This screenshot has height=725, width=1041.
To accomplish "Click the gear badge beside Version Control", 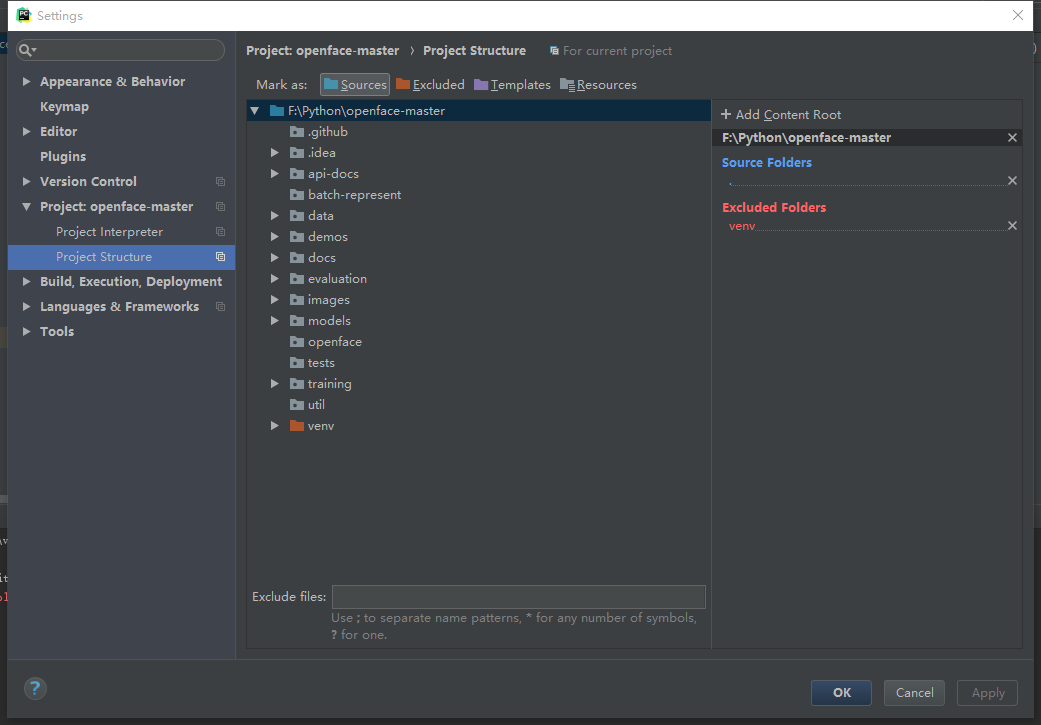I will pos(222,181).
